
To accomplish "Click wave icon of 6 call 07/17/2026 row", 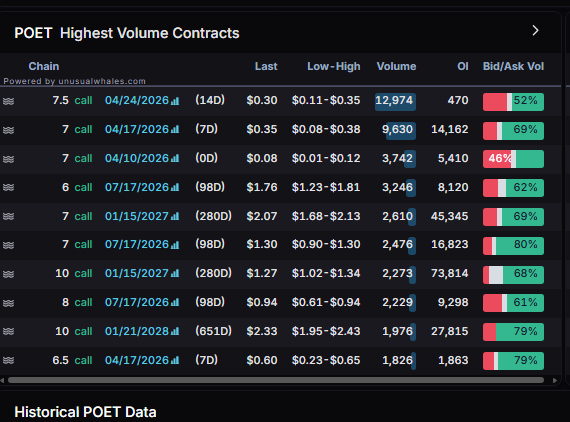I will pos(8,188).
